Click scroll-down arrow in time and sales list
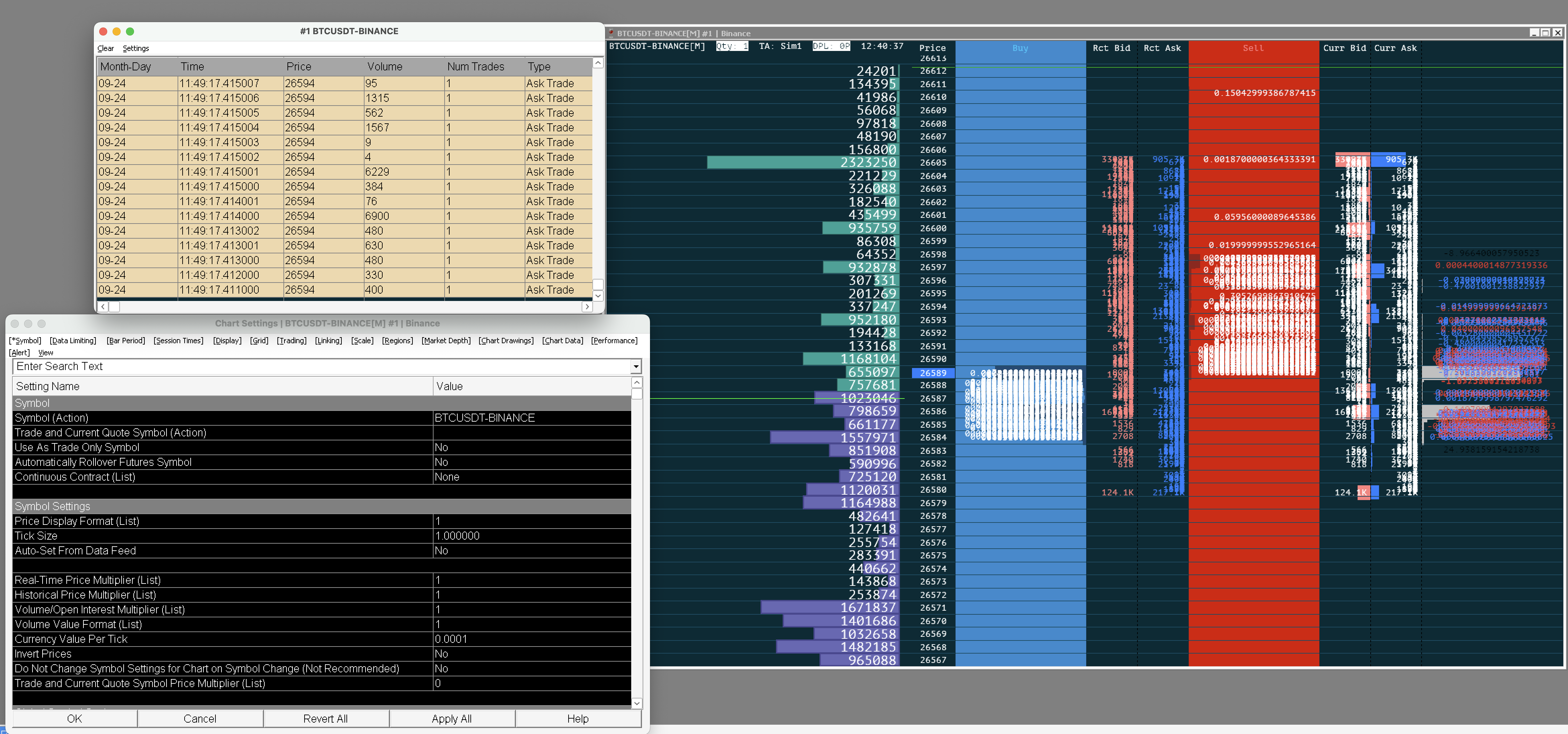The width and height of the screenshot is (1568, 734). coord(598,296)
